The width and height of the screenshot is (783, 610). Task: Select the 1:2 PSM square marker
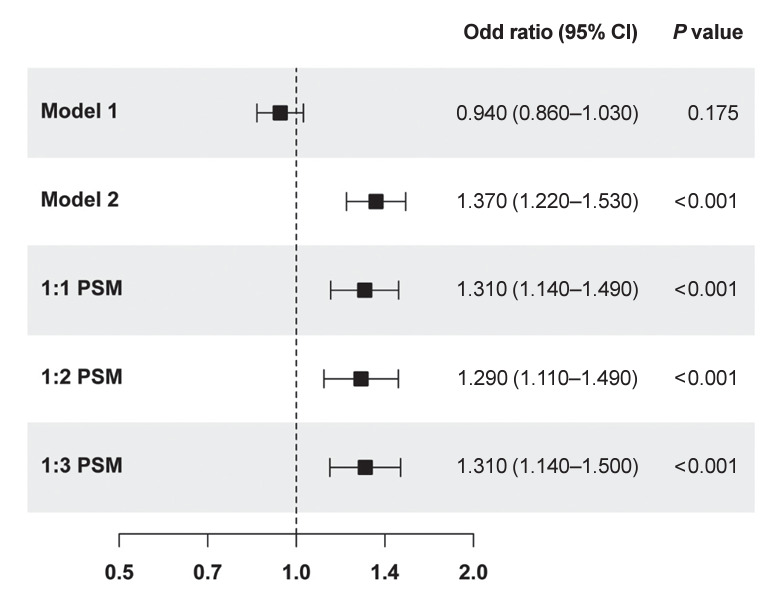click(361, 379)
